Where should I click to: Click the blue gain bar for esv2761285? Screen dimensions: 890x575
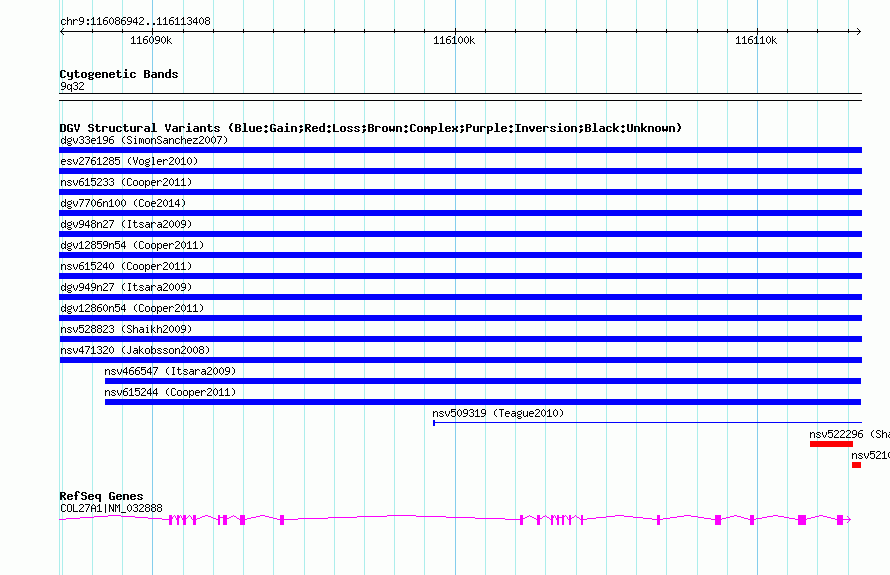(x=460, y=171)
